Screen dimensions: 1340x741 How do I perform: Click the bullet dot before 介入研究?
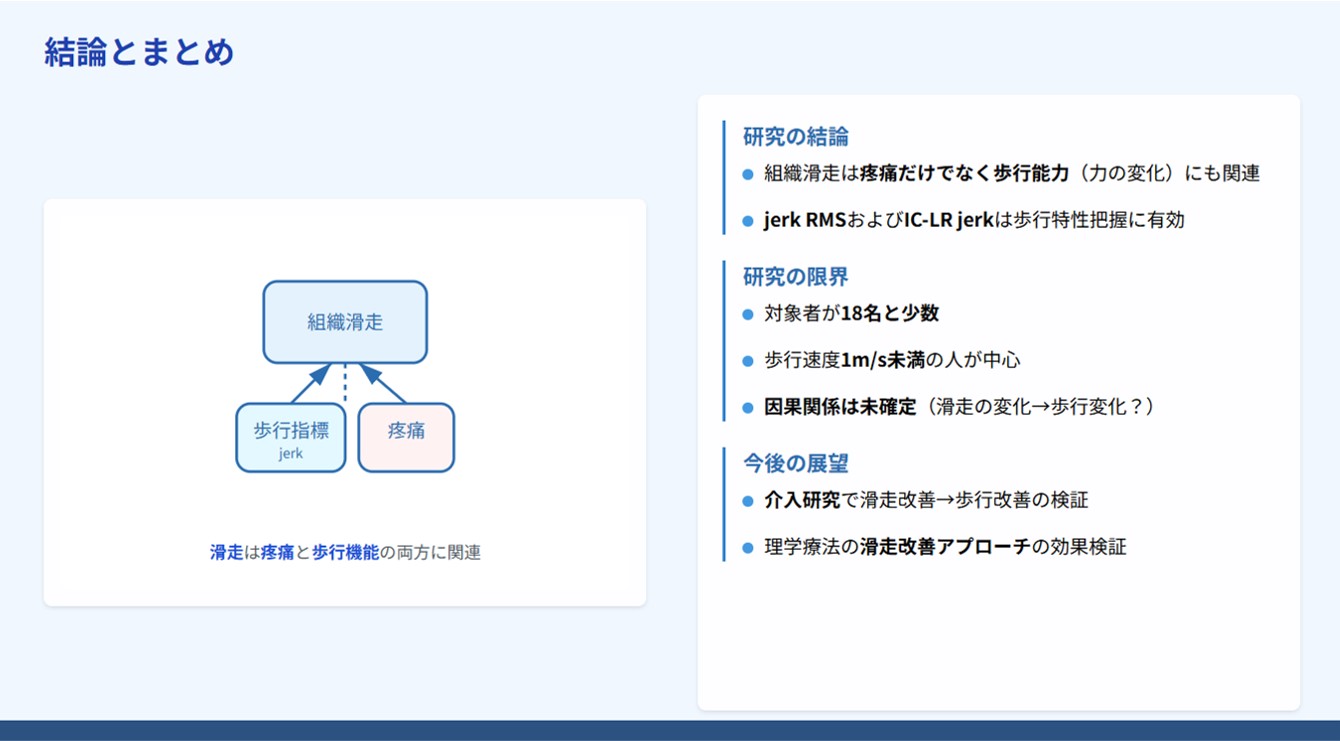point(748,501)
